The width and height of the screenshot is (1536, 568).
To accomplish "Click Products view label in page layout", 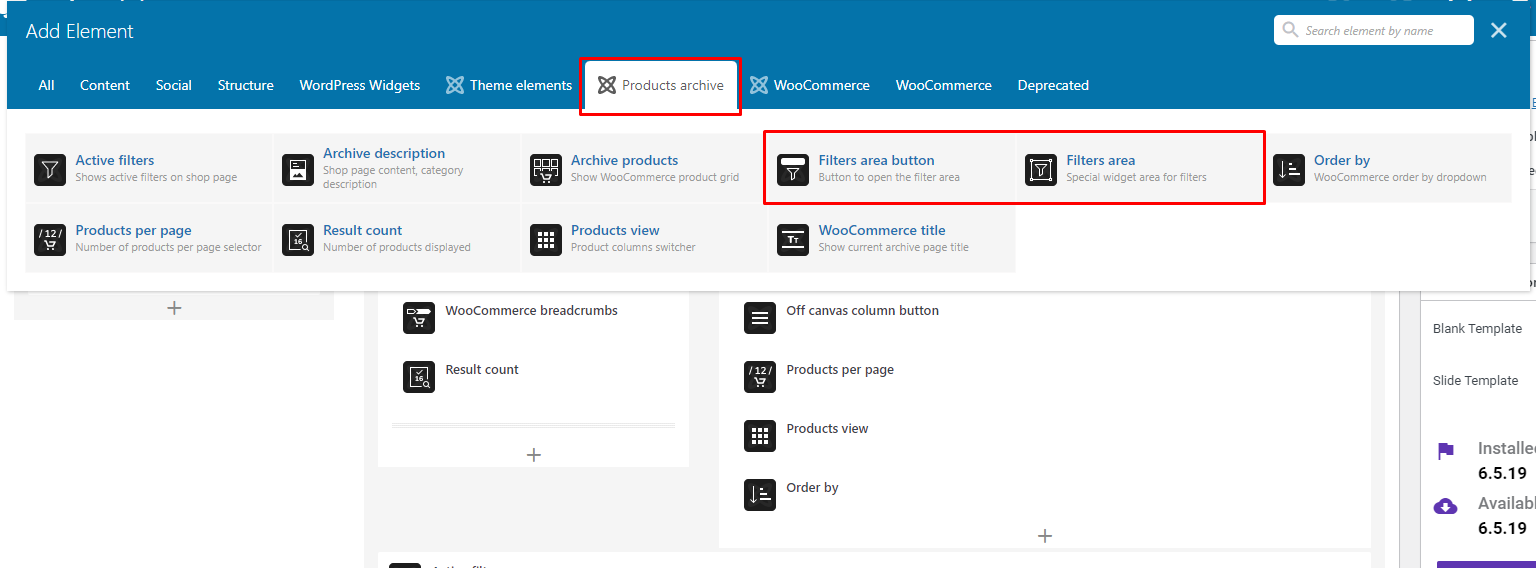I will coord(827,428).
